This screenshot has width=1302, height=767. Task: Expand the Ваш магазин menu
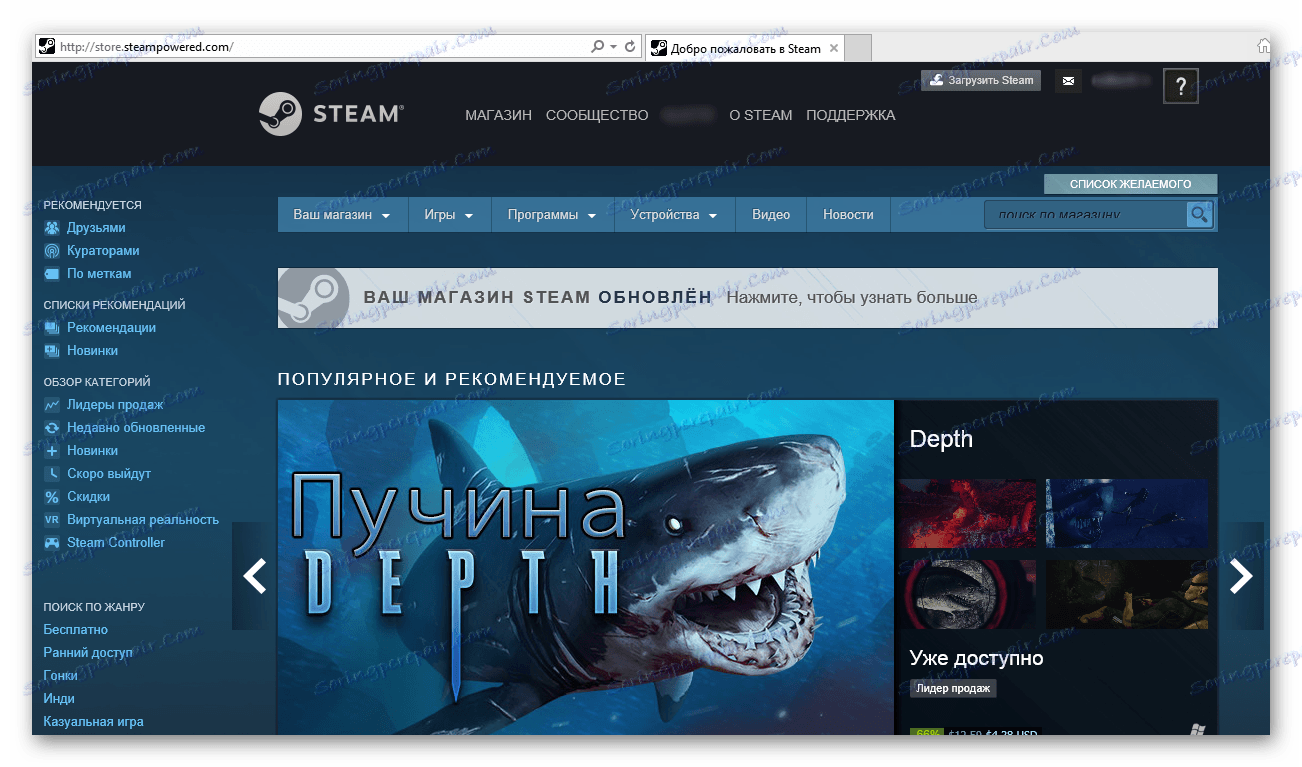[x=342, y=215]
